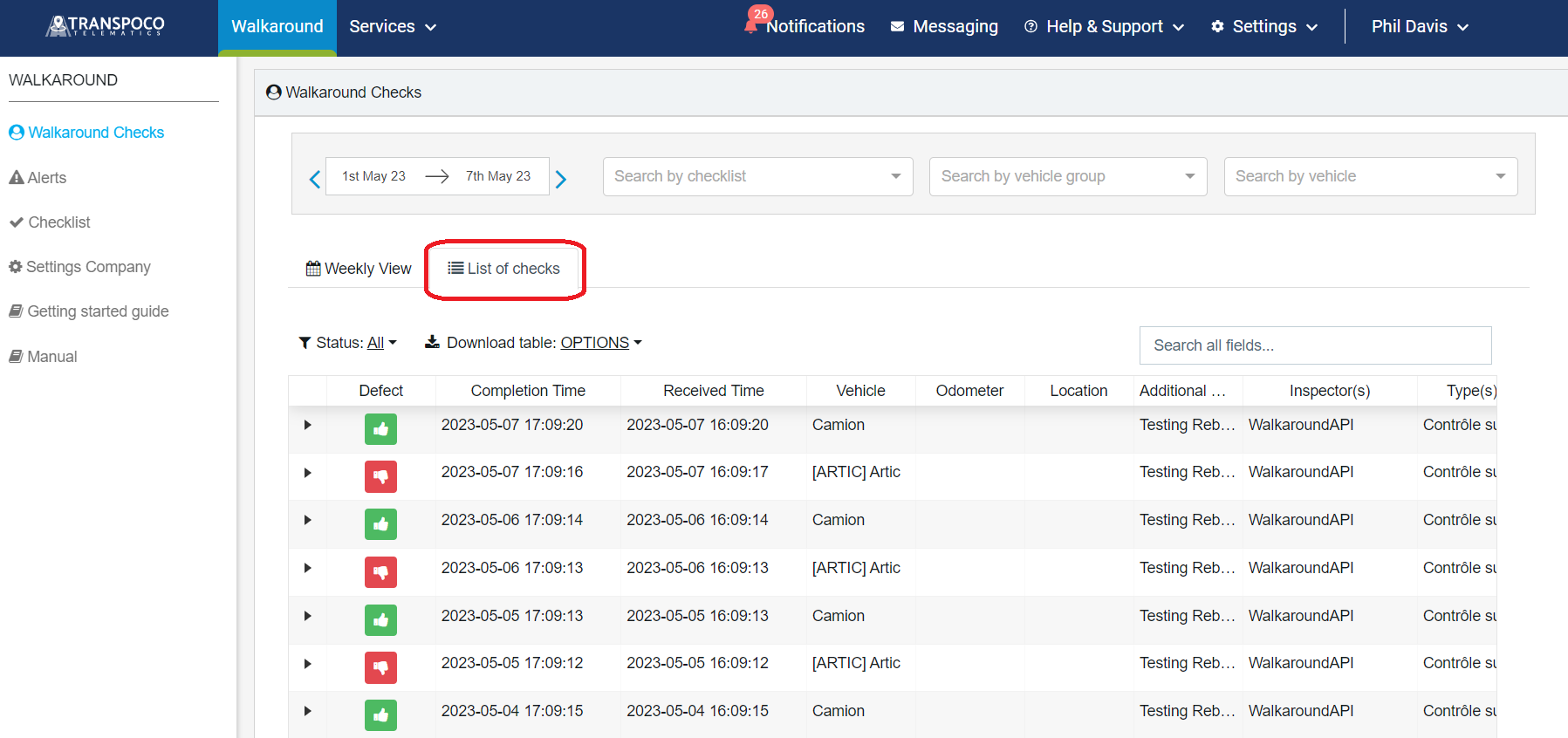Click green thumbs-up for 2023-05-05 17:09:13 check
This screenshot has height=738, width=1568.
(380, 620)
